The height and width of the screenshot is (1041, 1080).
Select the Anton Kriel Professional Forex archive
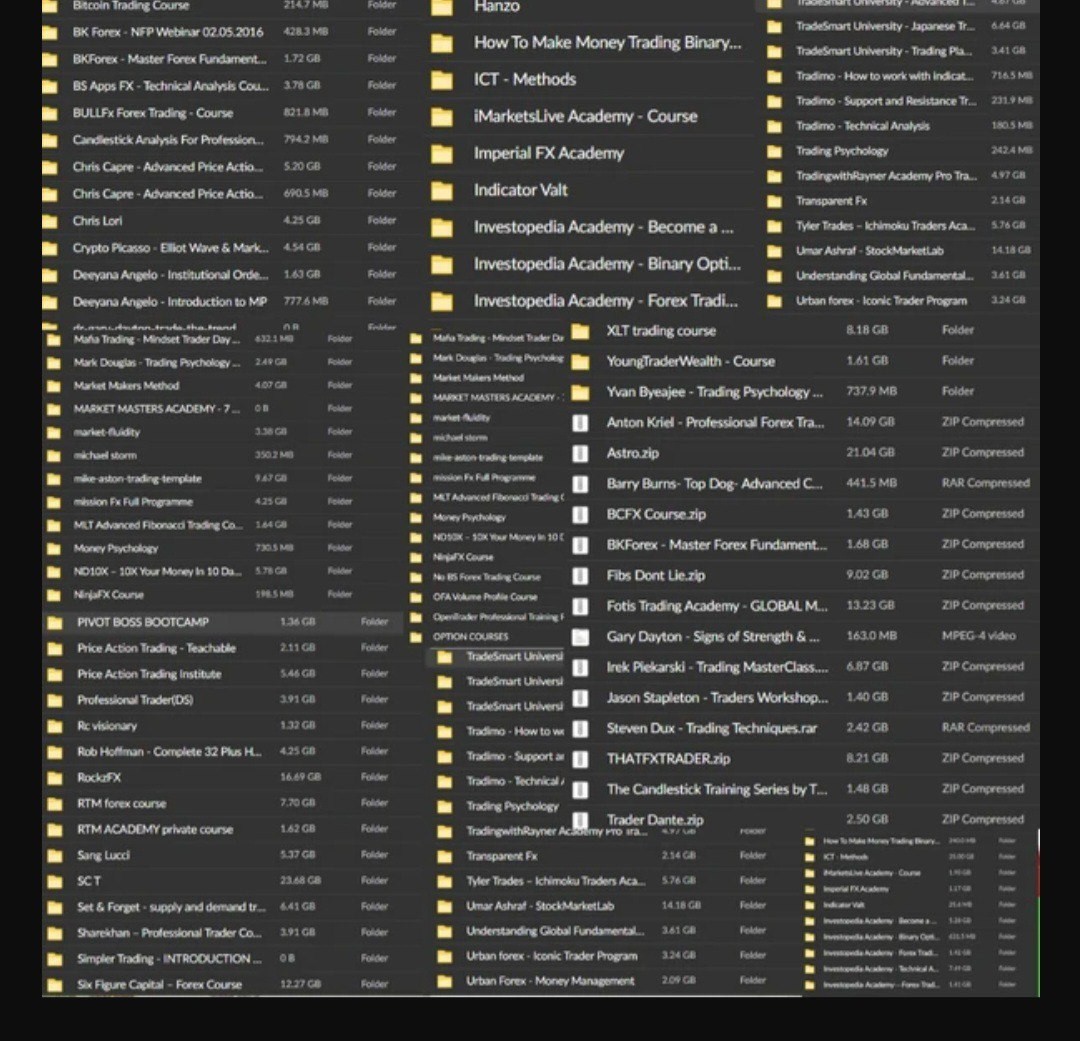point(714,423)
